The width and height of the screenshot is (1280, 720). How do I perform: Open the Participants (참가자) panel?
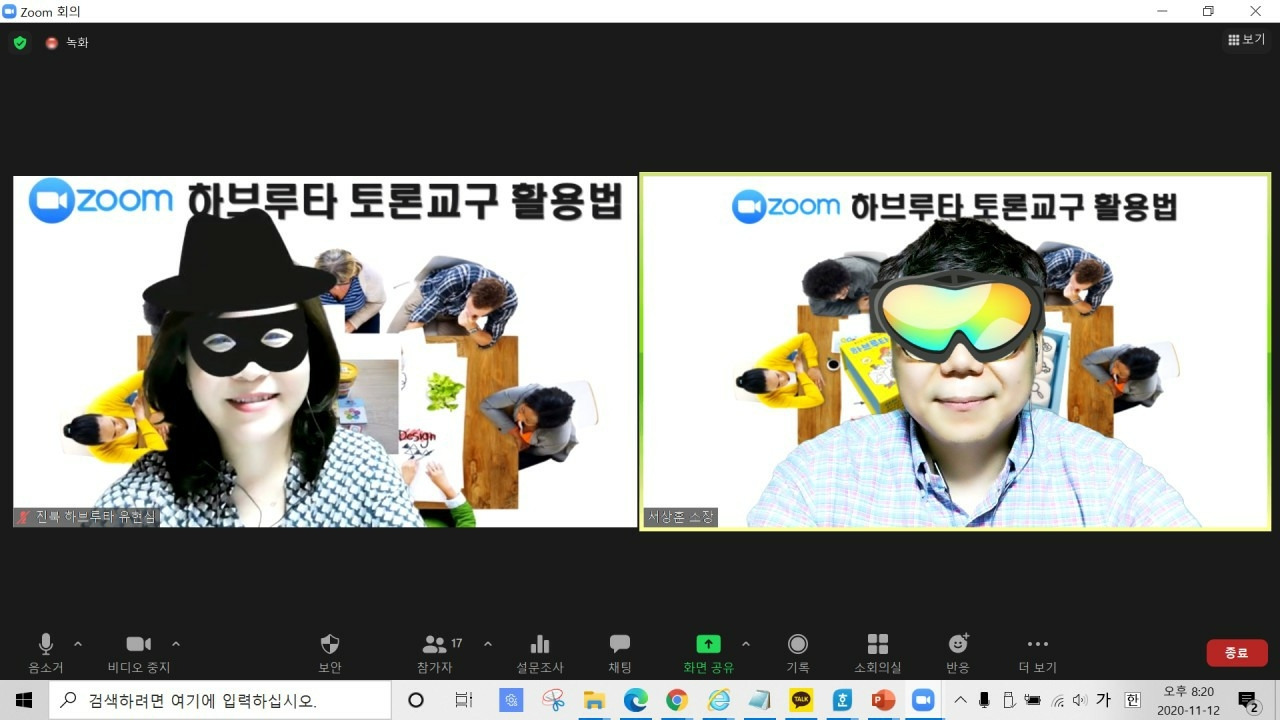(x=435, y=654)
